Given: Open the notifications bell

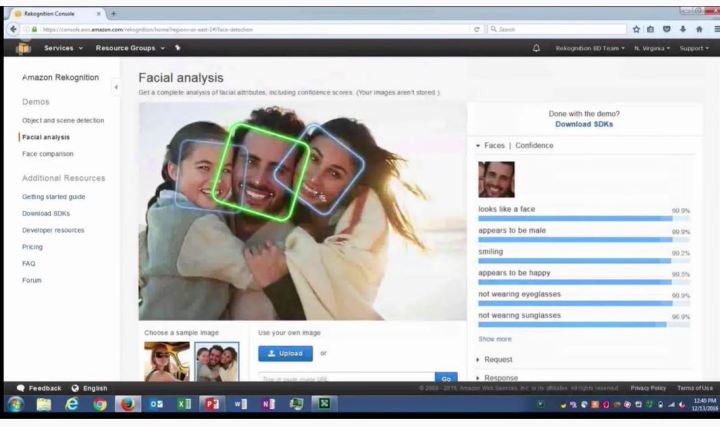Looking at the screenshot, I should 536,48.
